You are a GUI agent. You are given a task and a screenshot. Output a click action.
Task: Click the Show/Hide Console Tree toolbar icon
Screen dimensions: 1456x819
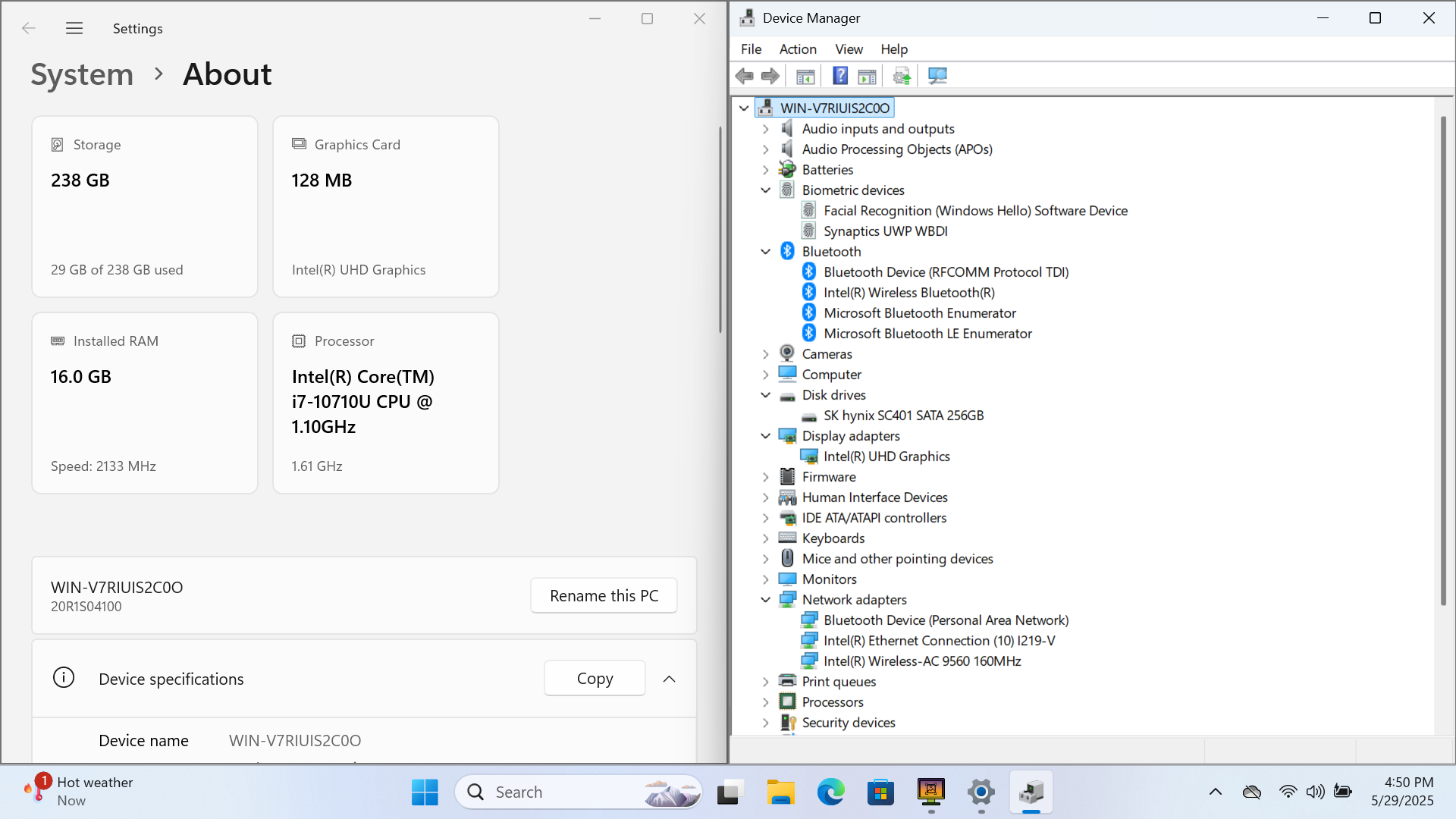click(x=805, y=76)
